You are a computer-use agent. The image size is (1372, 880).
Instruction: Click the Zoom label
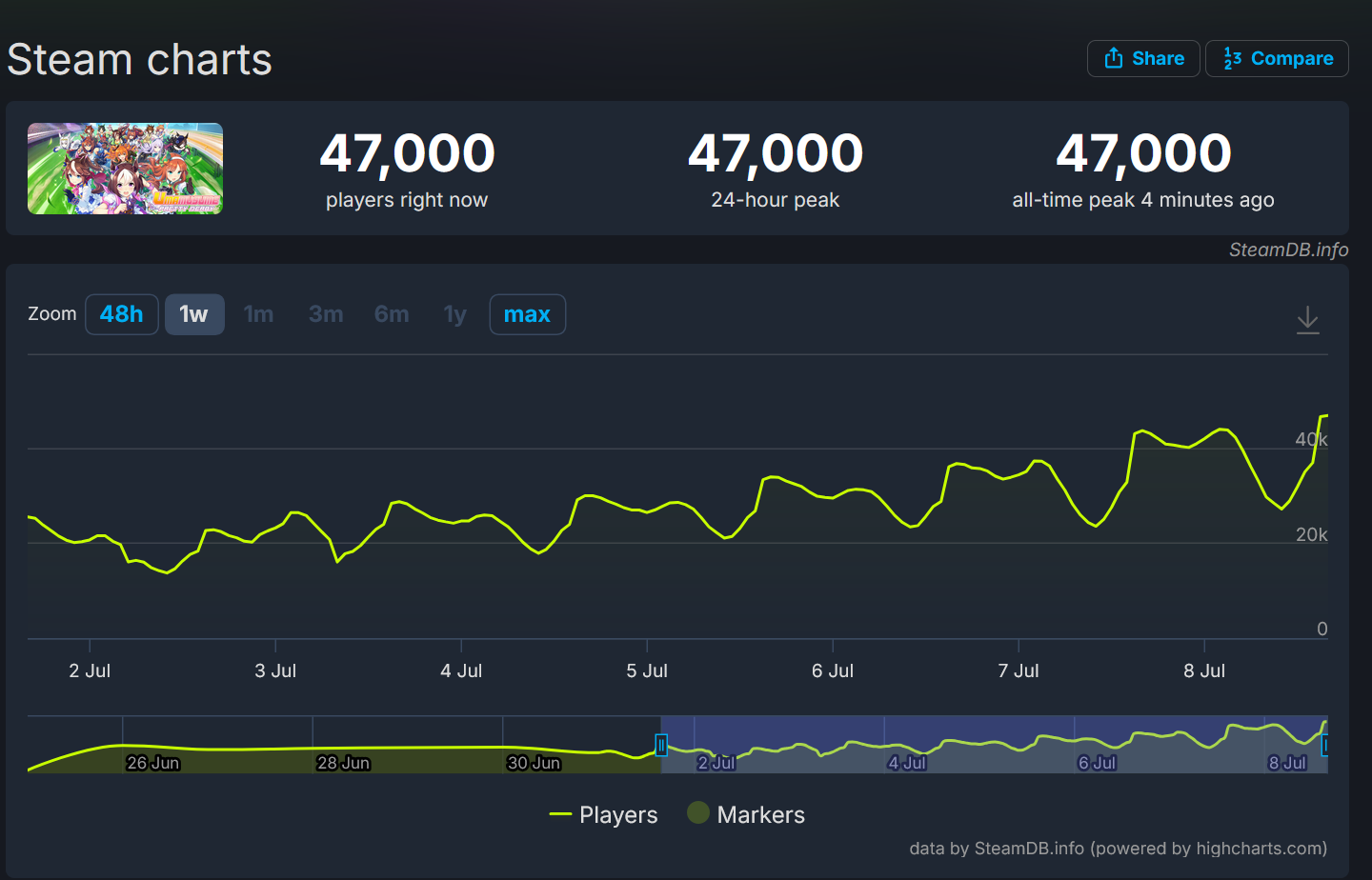click(x=52, y=313)
